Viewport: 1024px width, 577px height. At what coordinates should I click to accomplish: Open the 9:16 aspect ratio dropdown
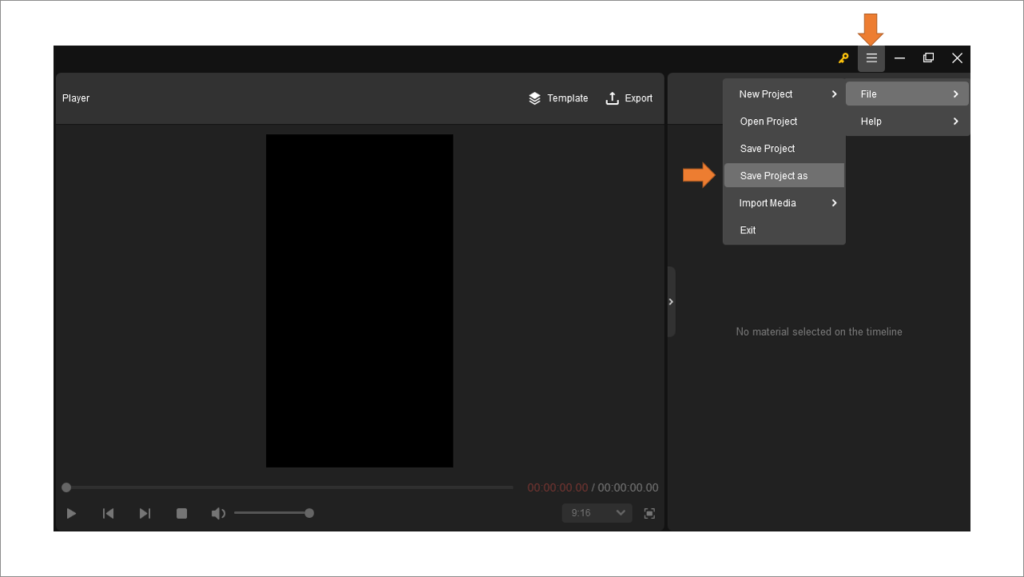tap(596, 512)
